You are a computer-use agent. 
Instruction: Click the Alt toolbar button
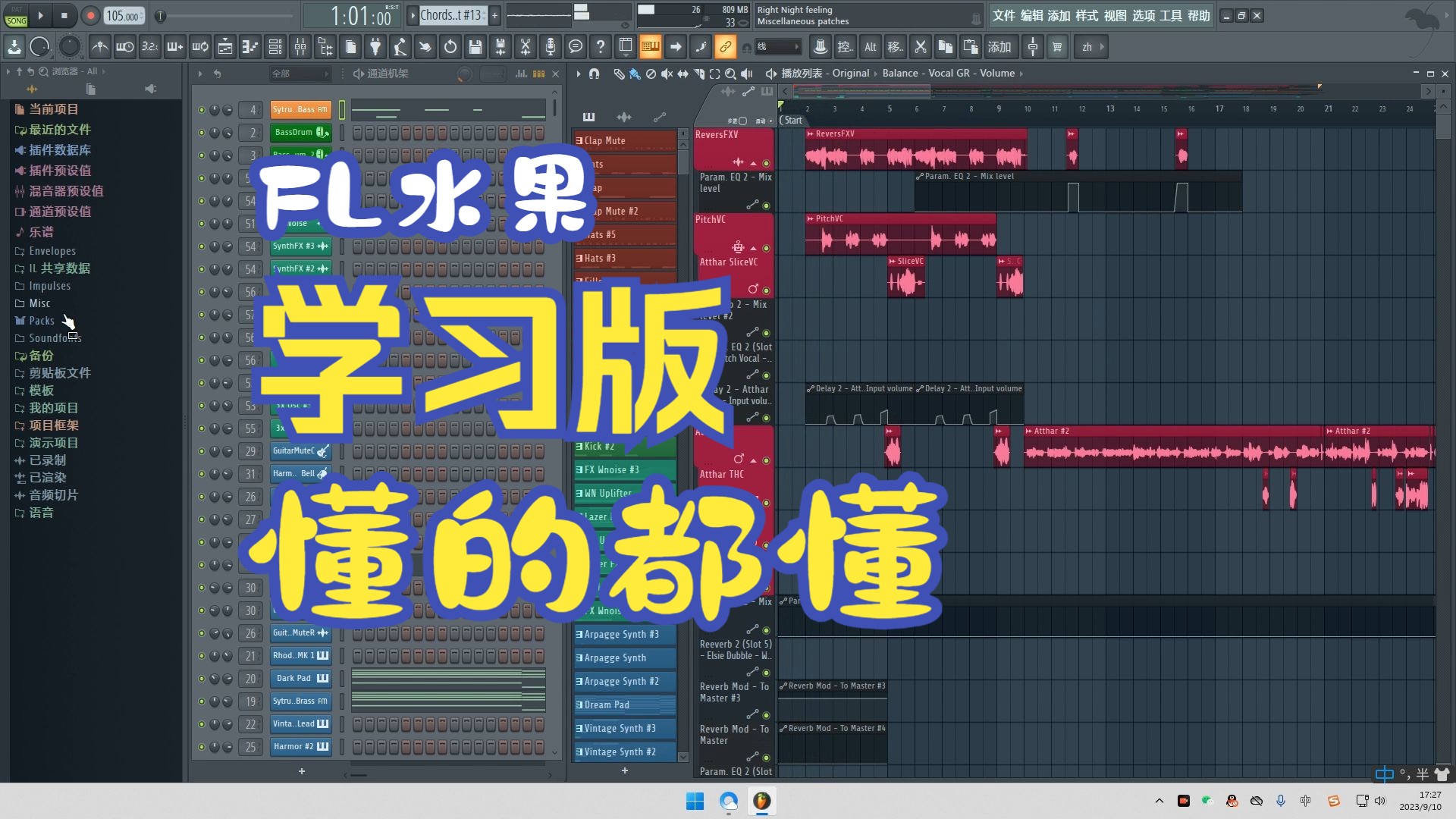870,47
